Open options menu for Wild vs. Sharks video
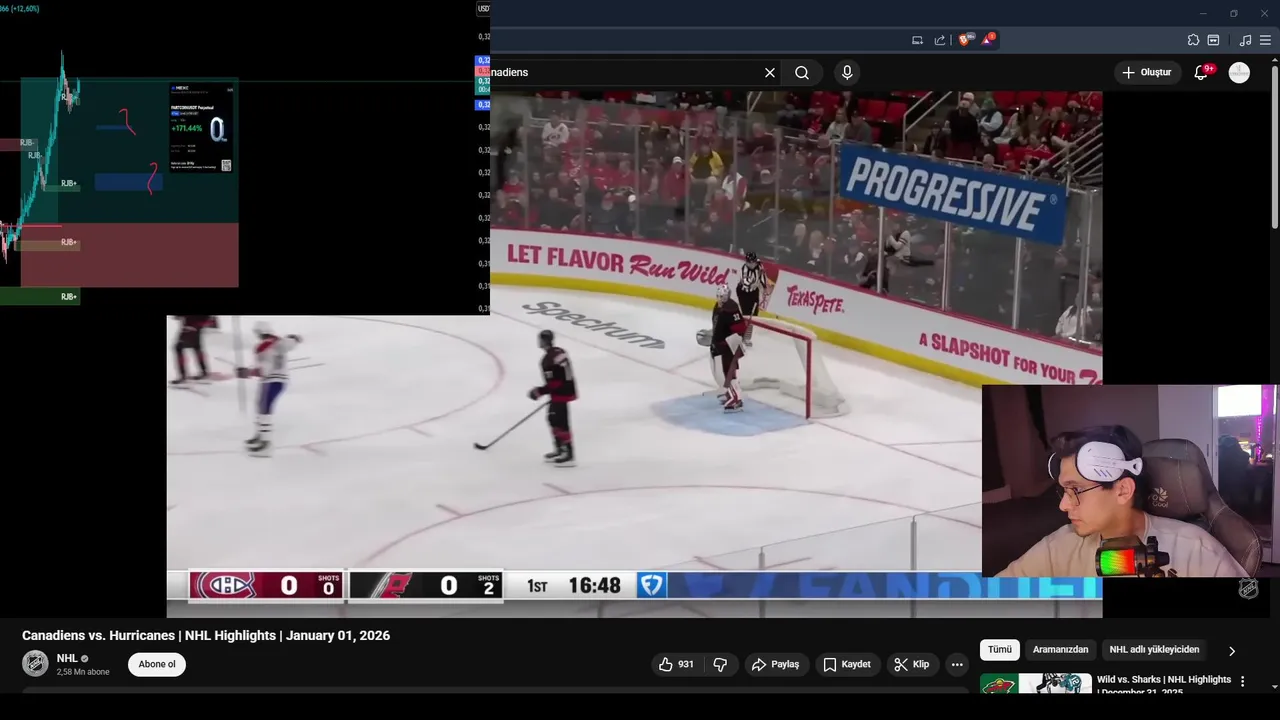The height and width of the screenshot is (720, 1280). click(x=1243, y=681)
